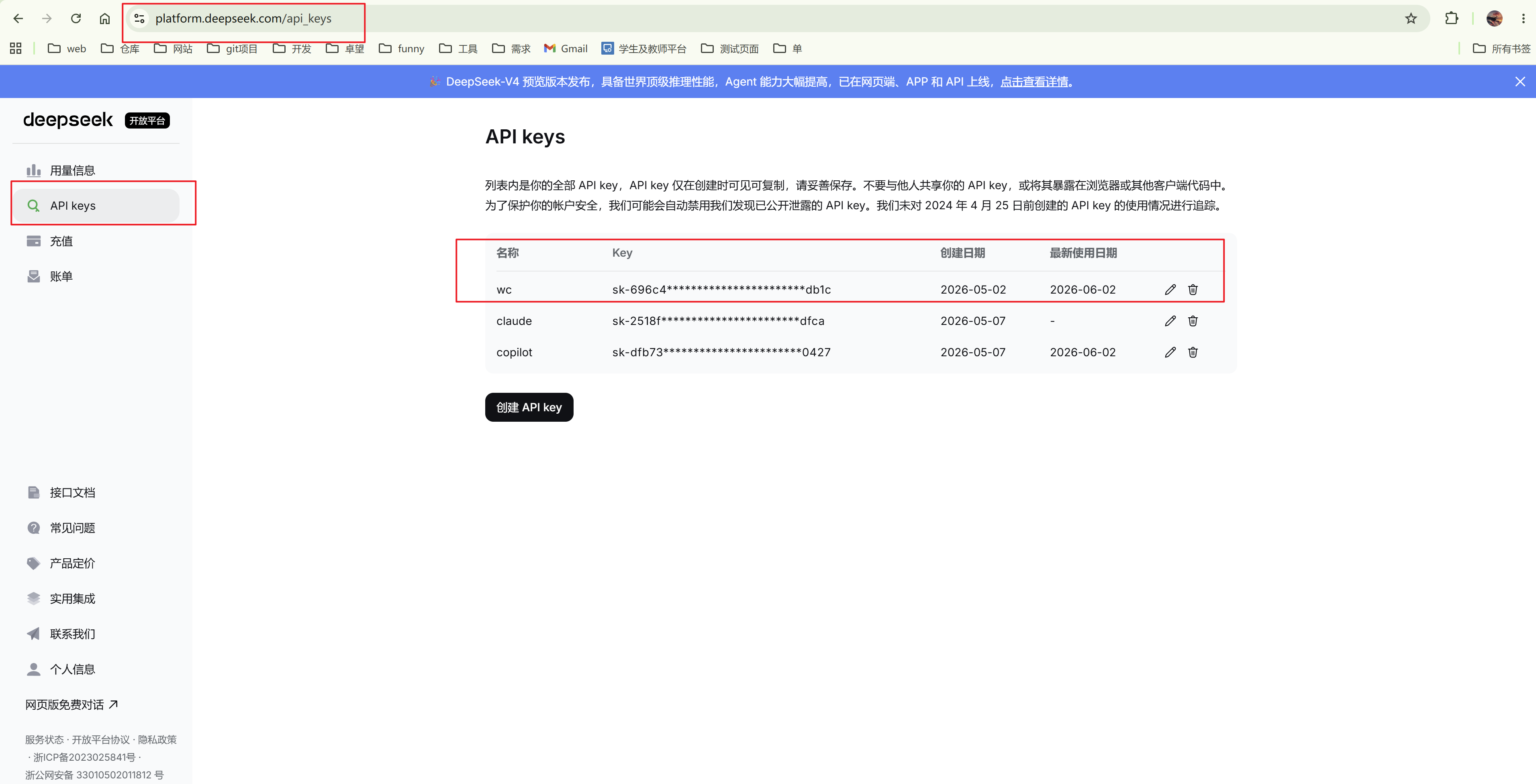Open the 需求 bookmarks folder
This screenshot has width=1536, height=784.
tap(512, 48)
